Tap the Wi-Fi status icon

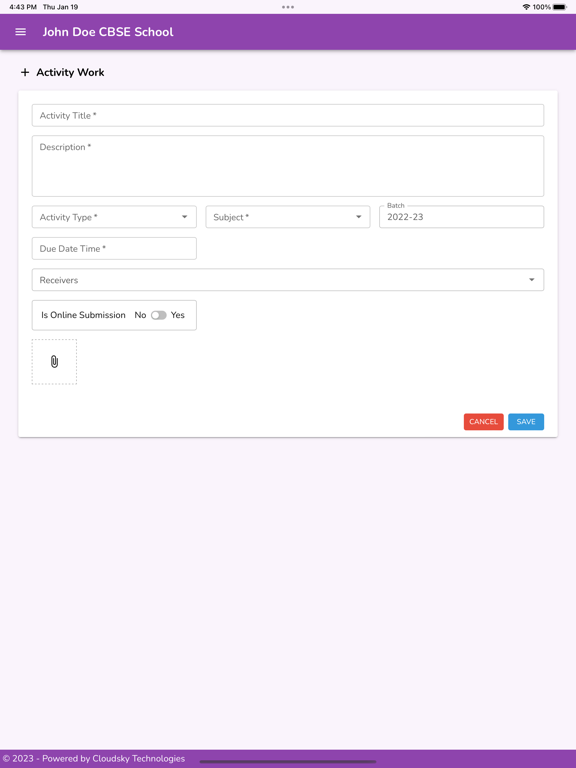[x=526, y=7]
